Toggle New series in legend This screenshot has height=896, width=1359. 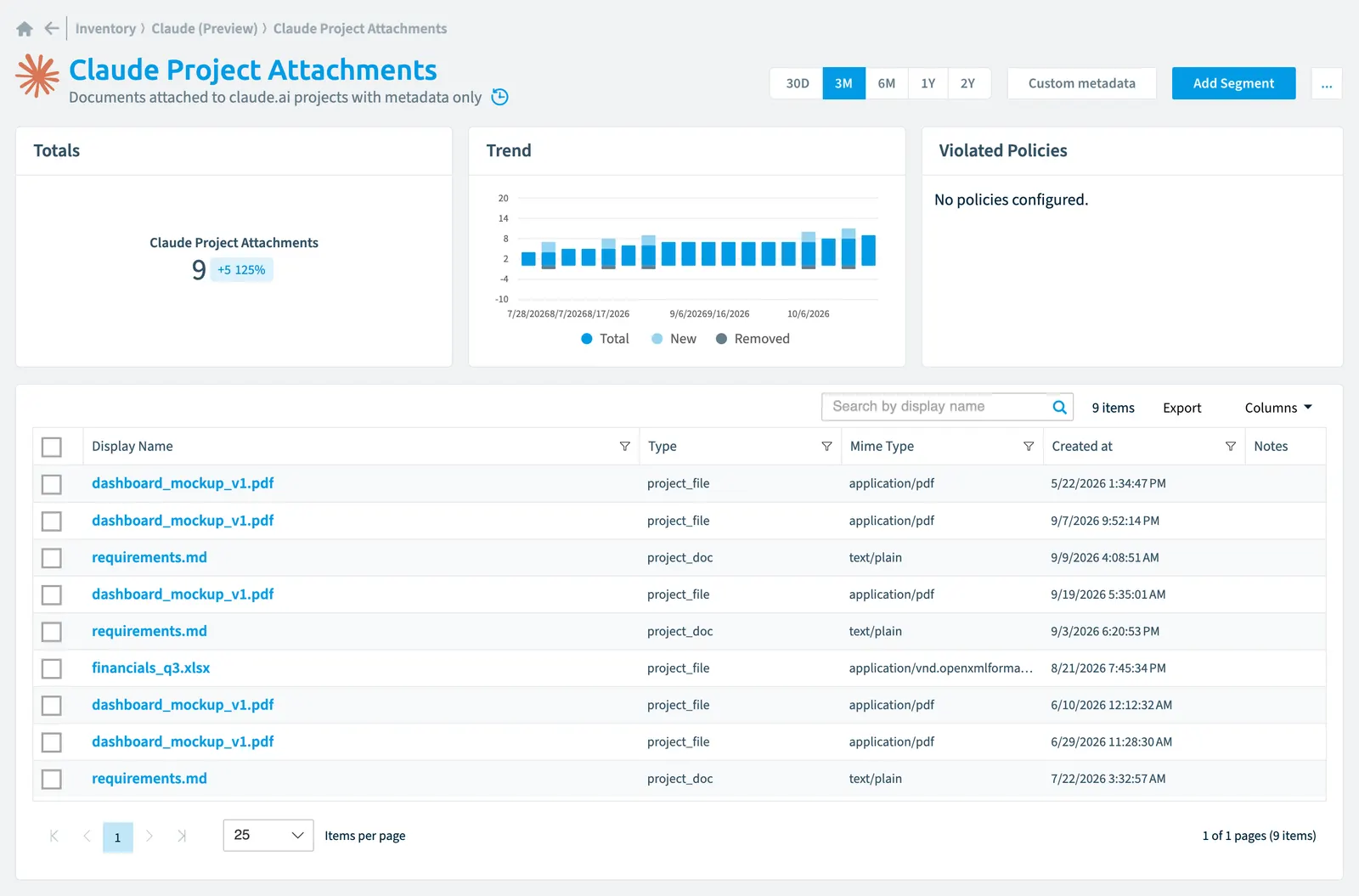pos(674,339)
